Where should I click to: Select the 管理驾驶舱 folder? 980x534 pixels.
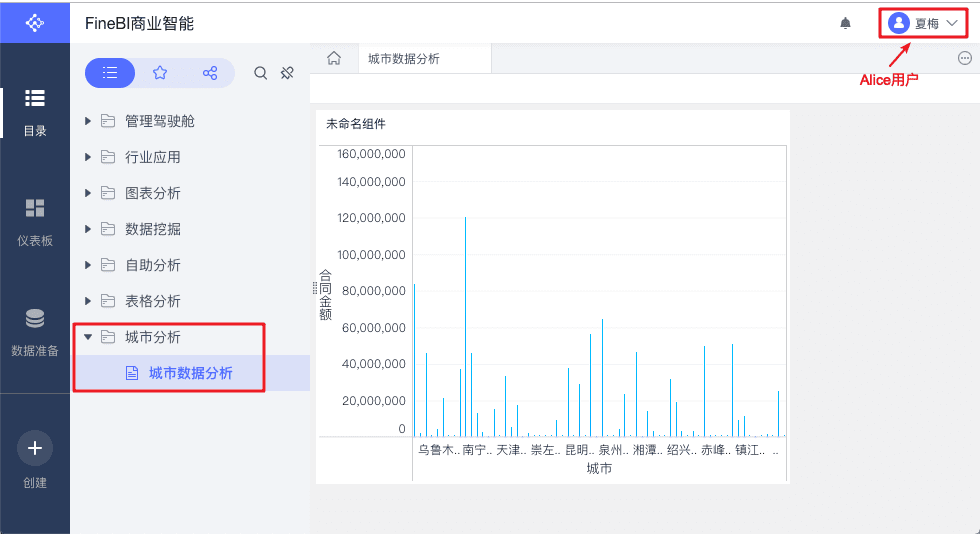(x=159, y=121)
